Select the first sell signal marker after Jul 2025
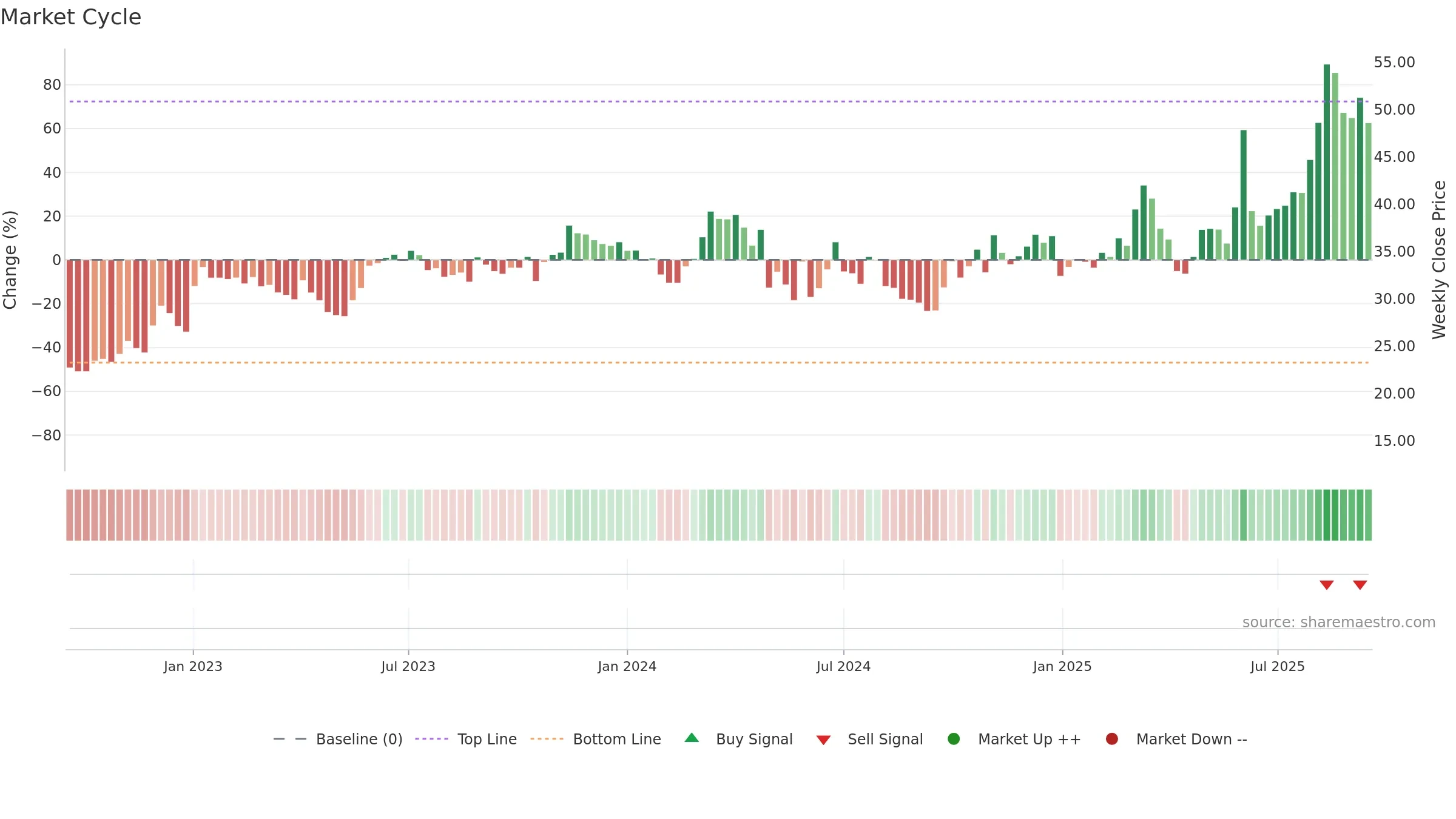Screen dimensions: 1456x819 (1327, 585)
